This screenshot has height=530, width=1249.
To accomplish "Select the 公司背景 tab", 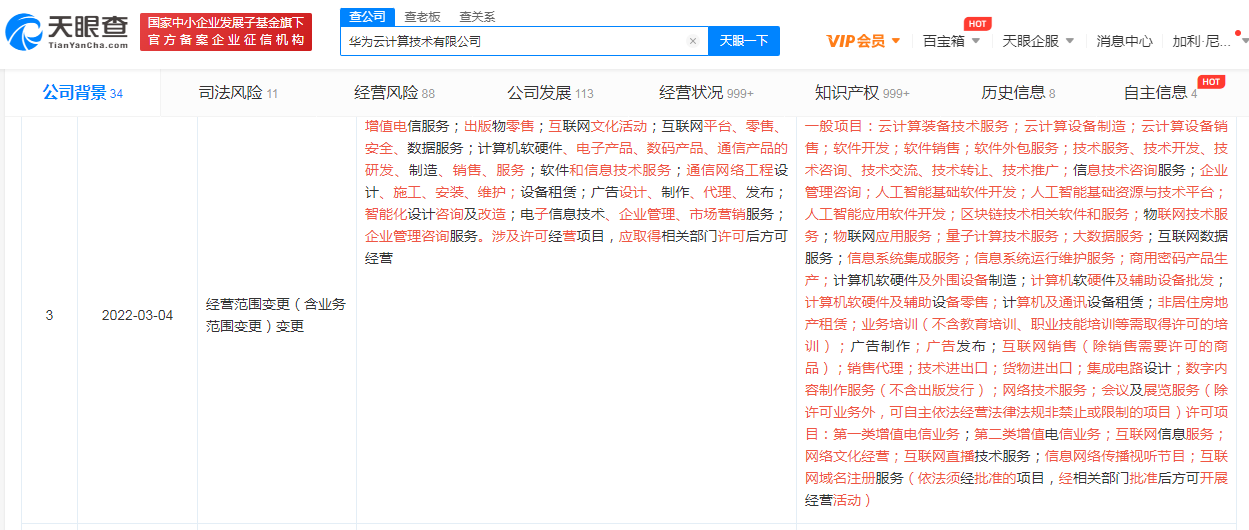I will coord(82,93).
